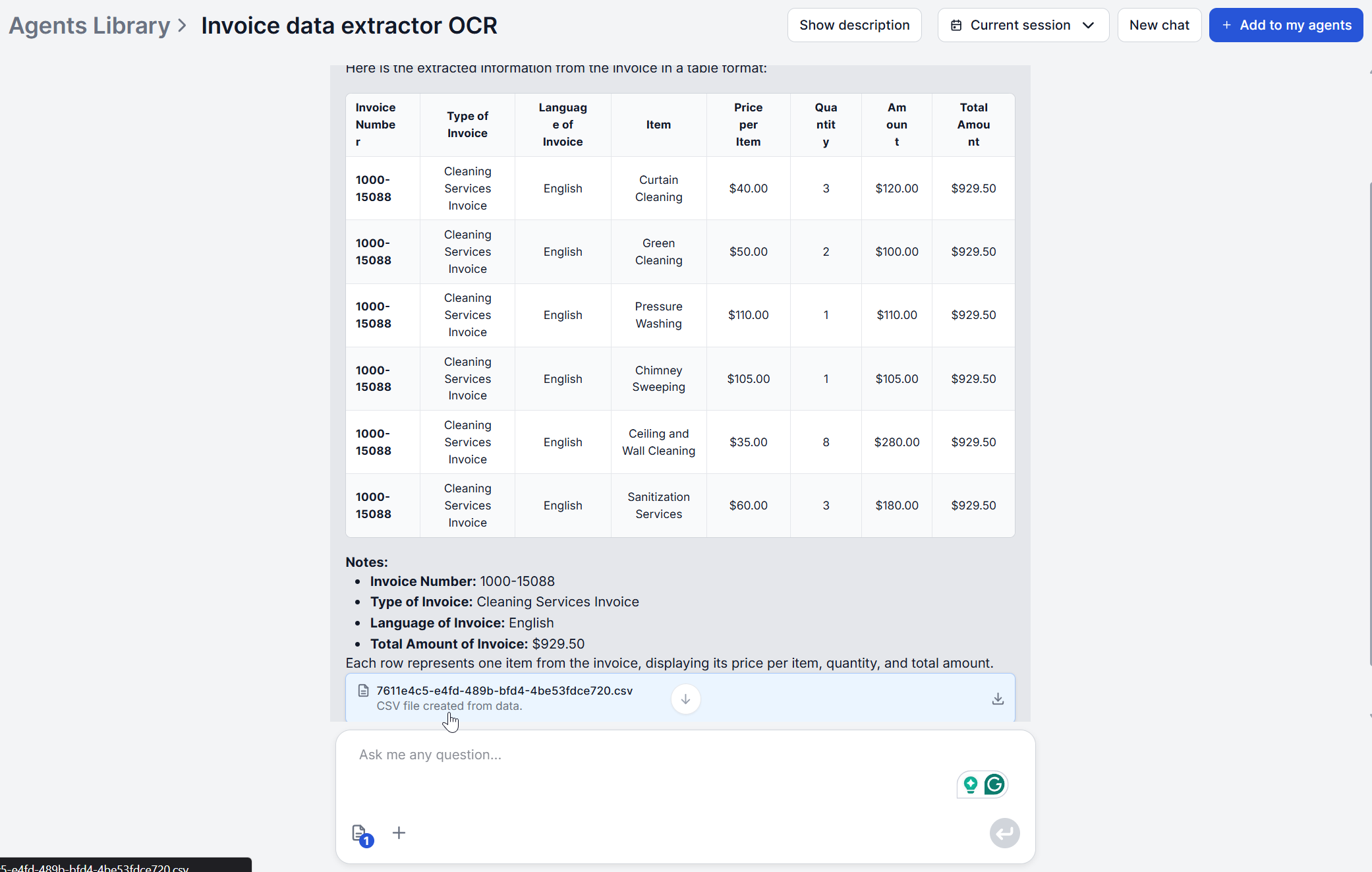This screenshot has height=872, width=1372.
Task: Click the scroll-down arrow circle button
Action: [x=685, y=699]
